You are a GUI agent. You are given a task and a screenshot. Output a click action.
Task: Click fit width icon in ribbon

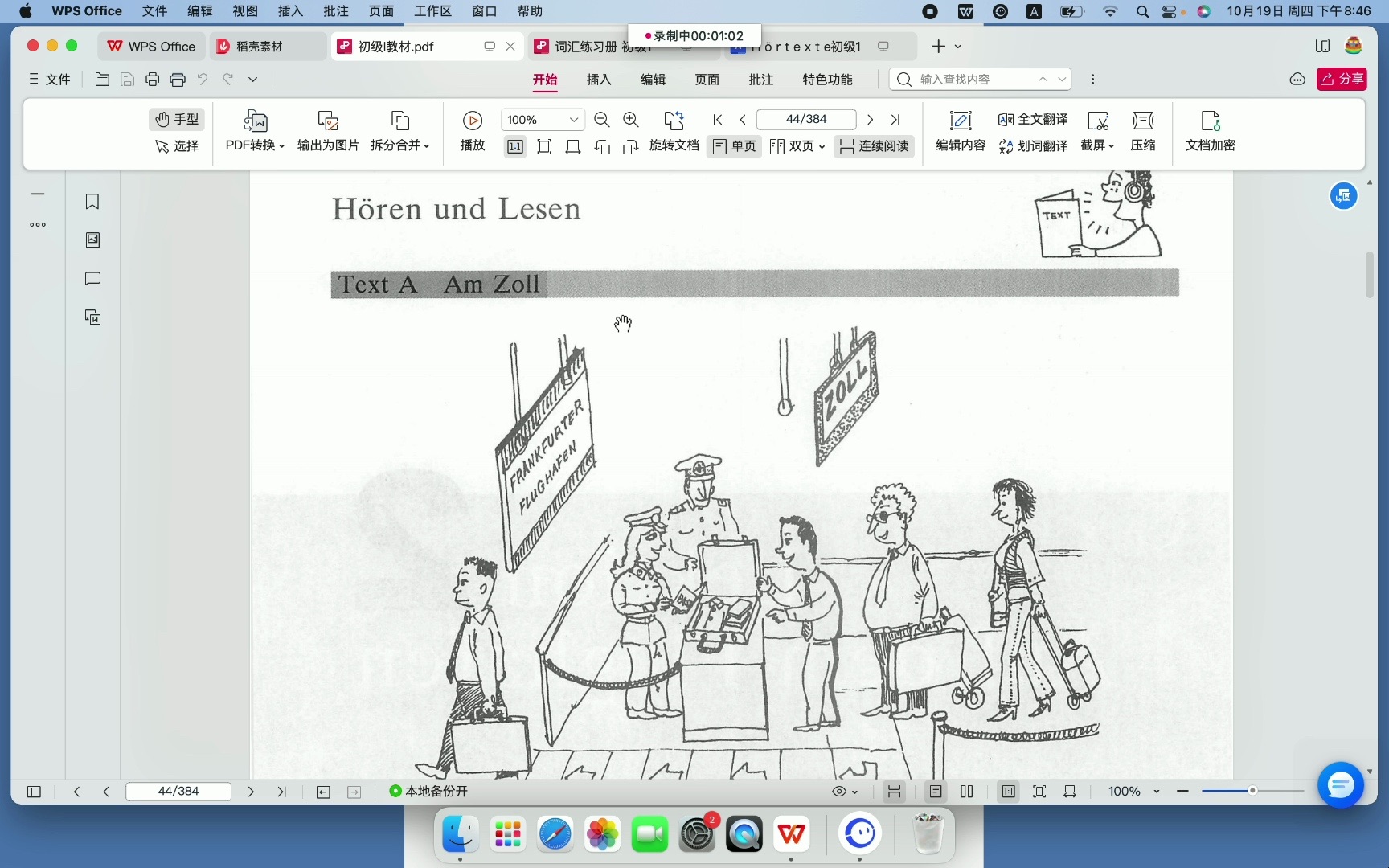573,146
